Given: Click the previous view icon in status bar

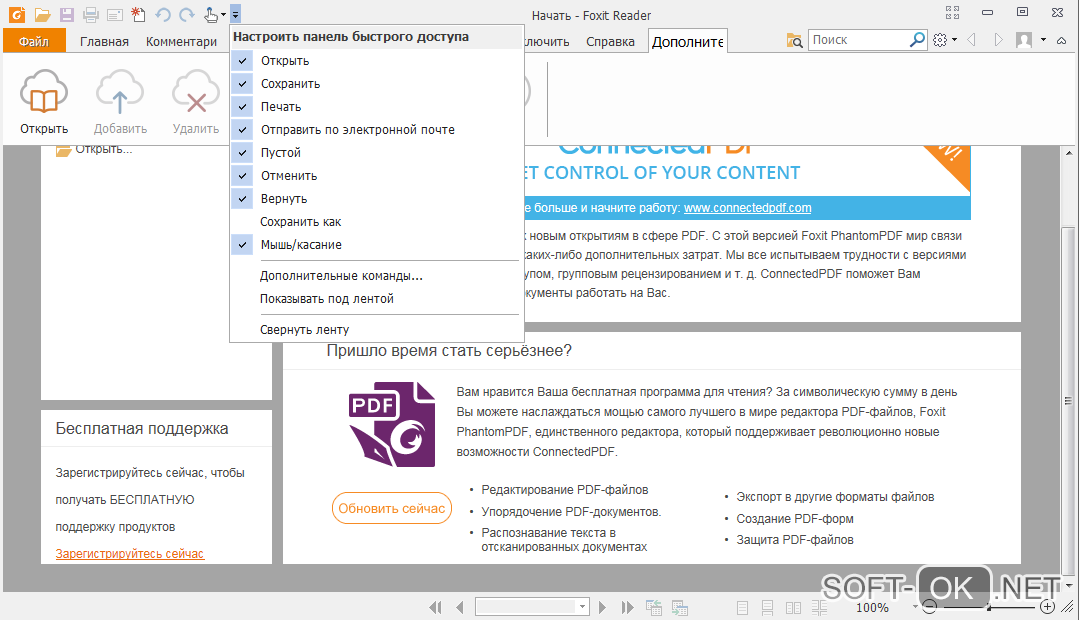Looking at the screenshot, I should 654,607.
